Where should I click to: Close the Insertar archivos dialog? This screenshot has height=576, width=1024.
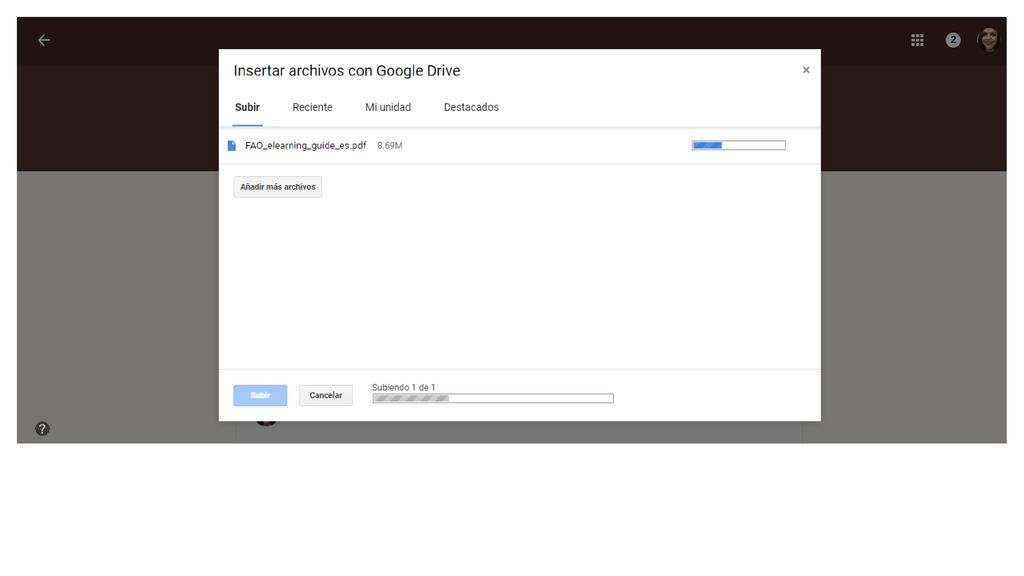806,70
